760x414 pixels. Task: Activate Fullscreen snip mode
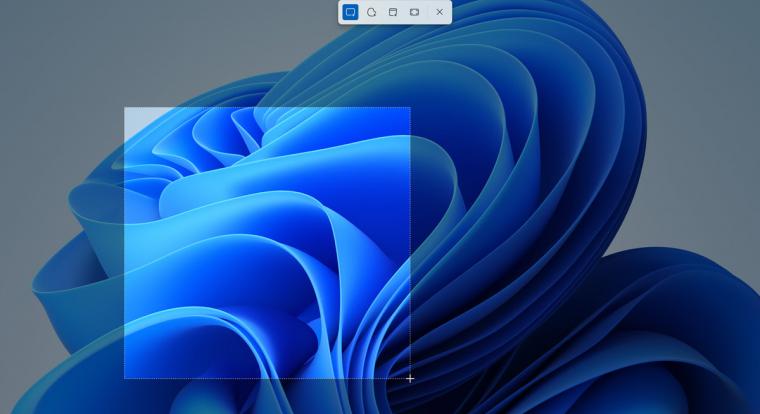[x=414, y=12]
